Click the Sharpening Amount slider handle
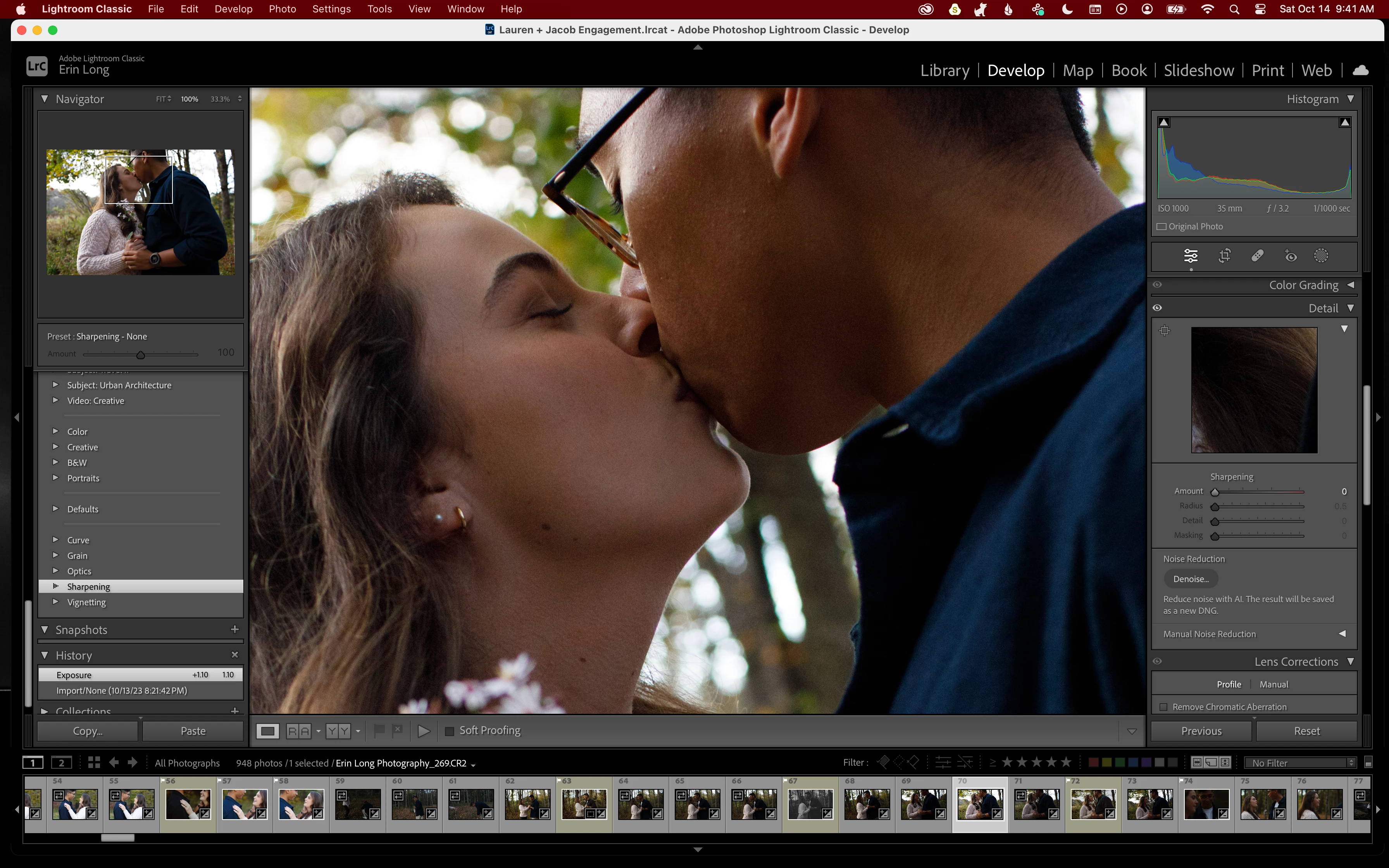Viewport: 1389px width, 868px height. pos(1215,492)
